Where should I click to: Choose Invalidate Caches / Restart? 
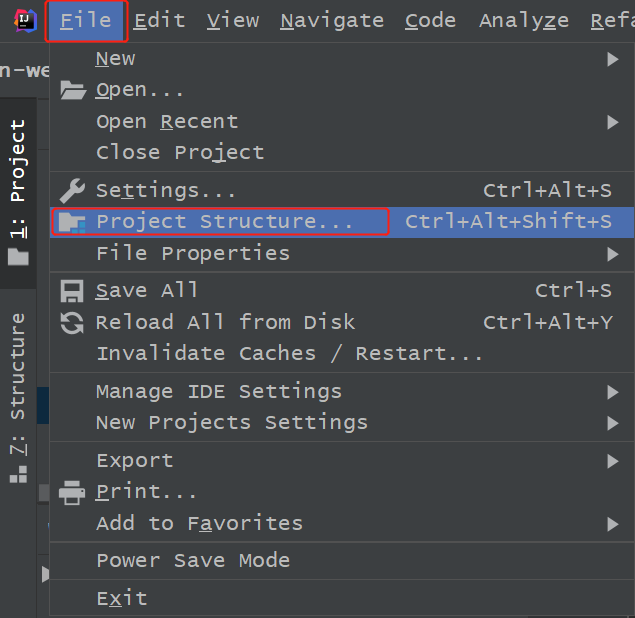289,353
